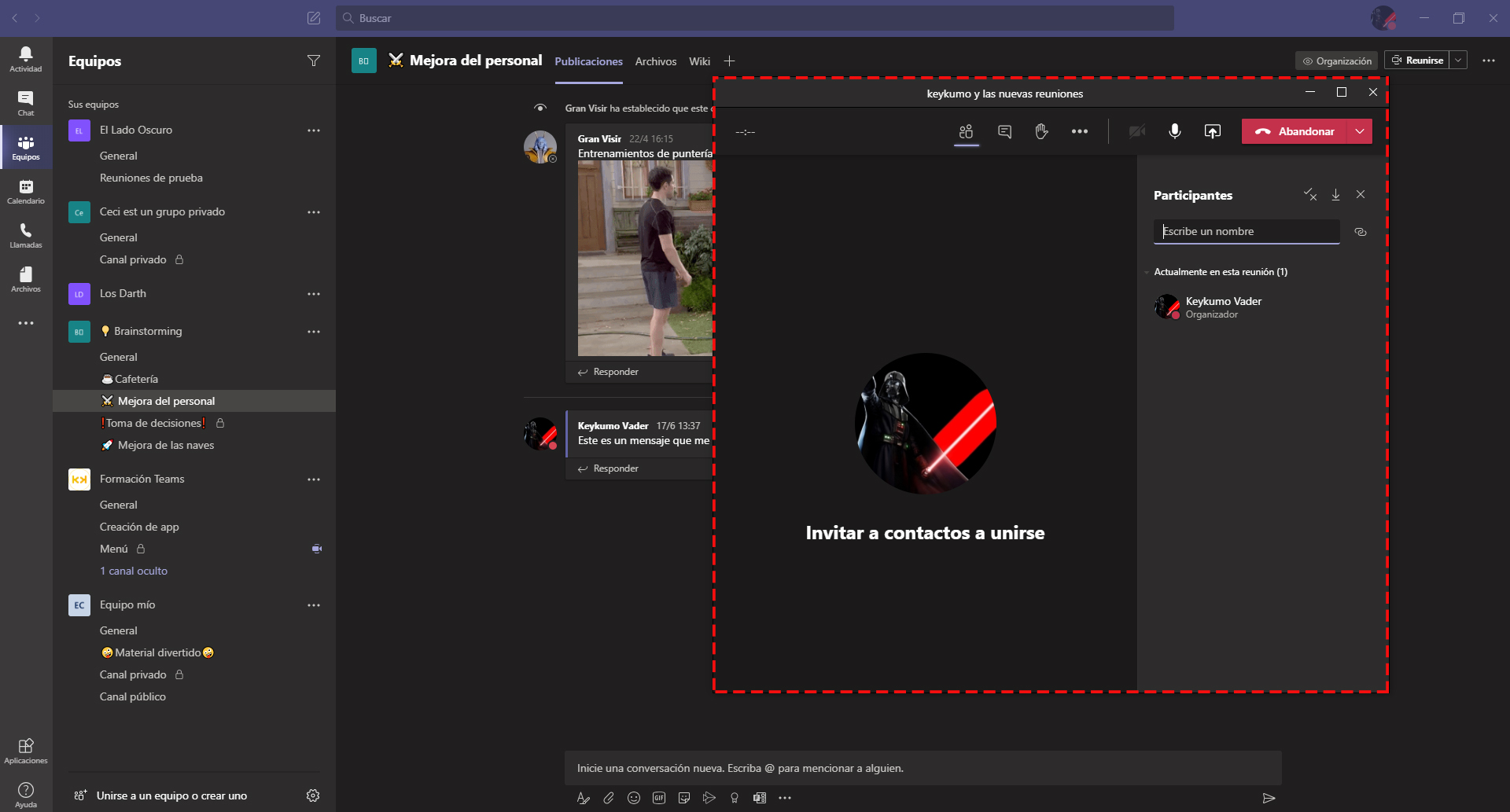
Task: Open the sticker picker
Action: pyautogui.click(x=684, y=798)
